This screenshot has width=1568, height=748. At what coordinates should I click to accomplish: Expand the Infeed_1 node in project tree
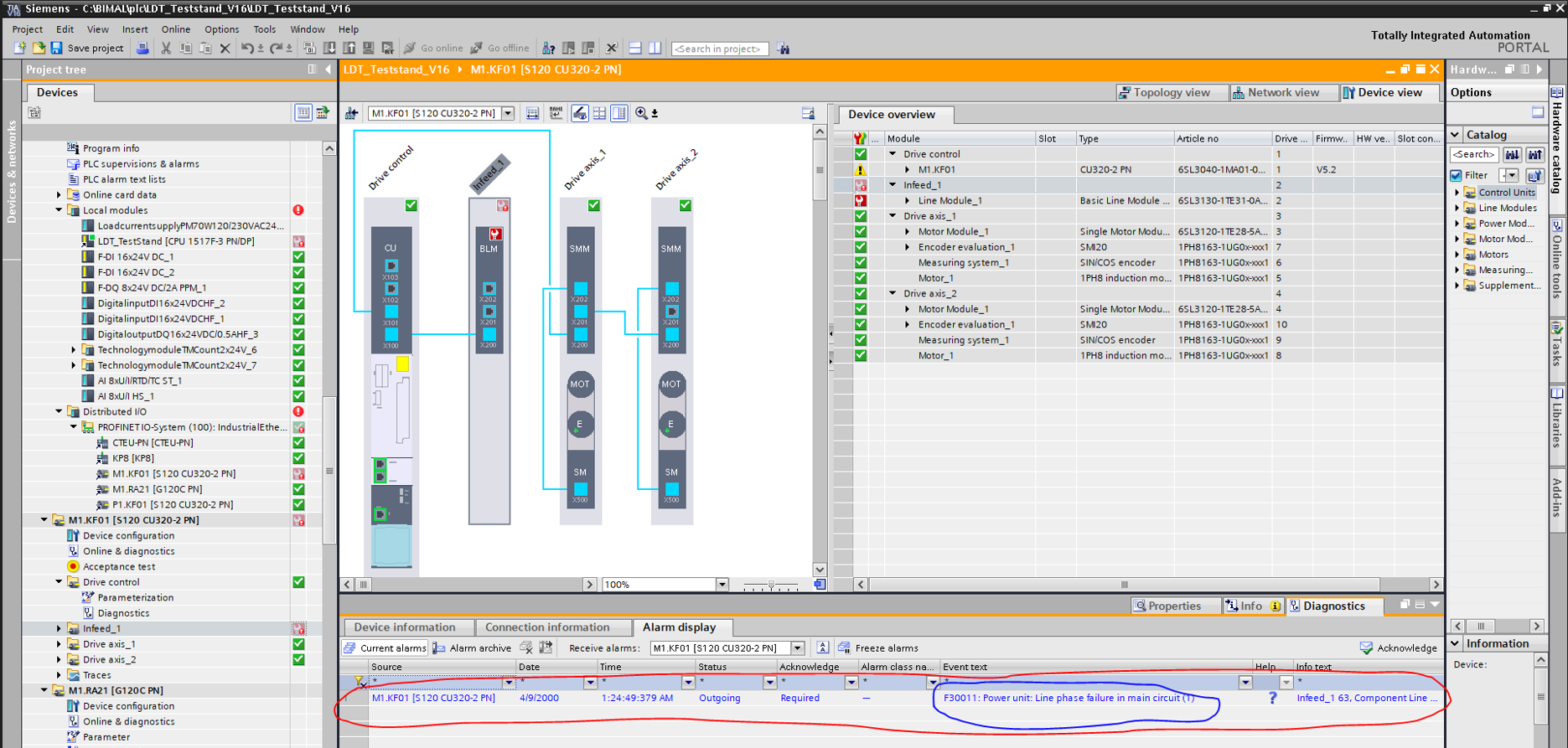[59, 628]
